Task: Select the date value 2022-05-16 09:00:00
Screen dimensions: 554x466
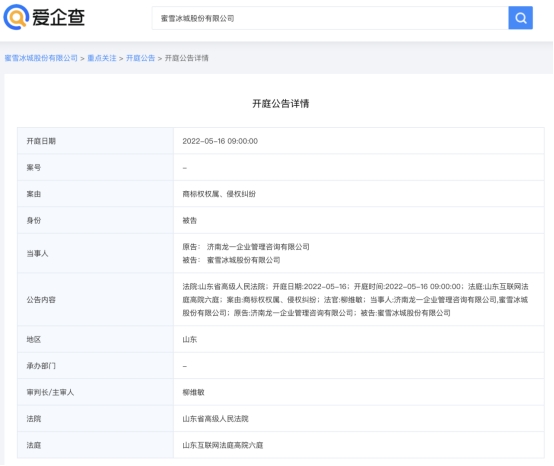Action: click(x=220, y=141)
